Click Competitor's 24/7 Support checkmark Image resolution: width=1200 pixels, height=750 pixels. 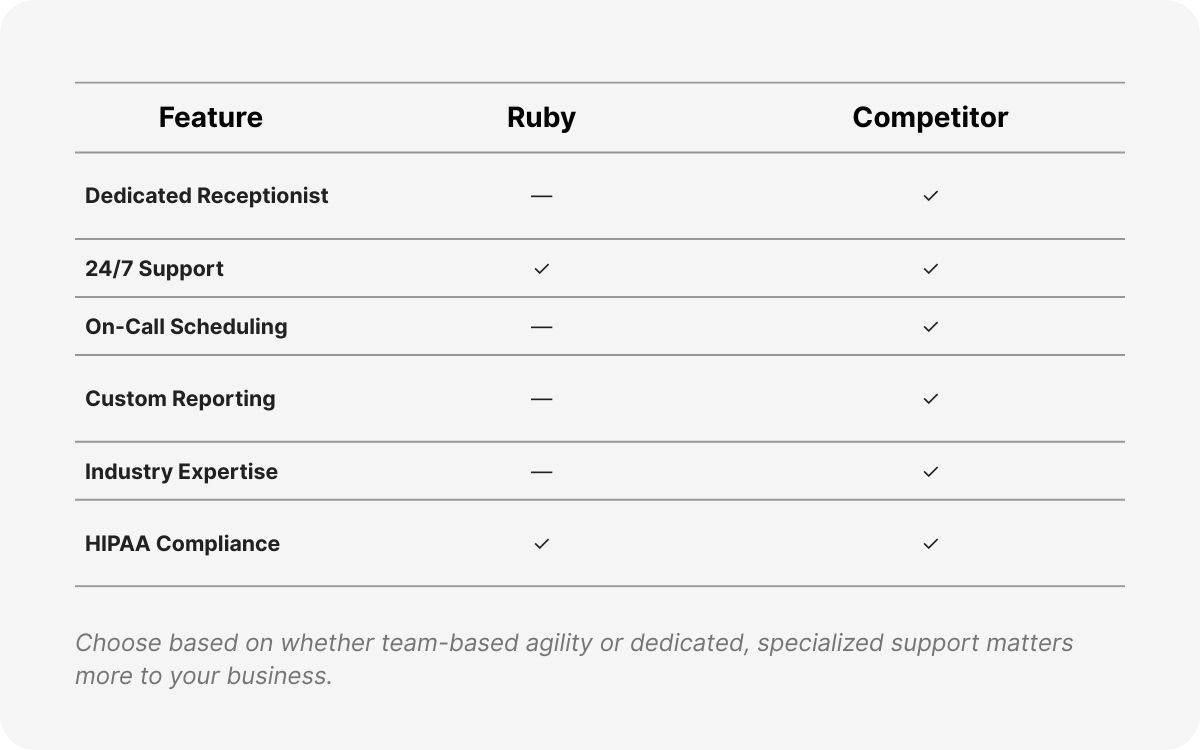coord(930,269)
